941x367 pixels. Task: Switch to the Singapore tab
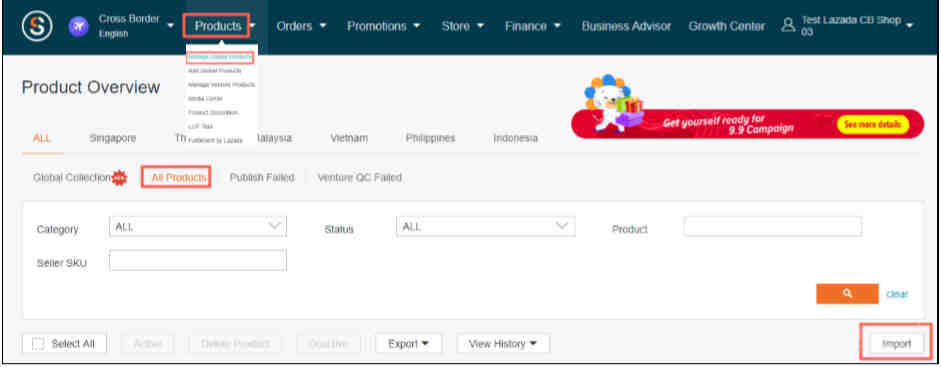click(x=113, y=139)
